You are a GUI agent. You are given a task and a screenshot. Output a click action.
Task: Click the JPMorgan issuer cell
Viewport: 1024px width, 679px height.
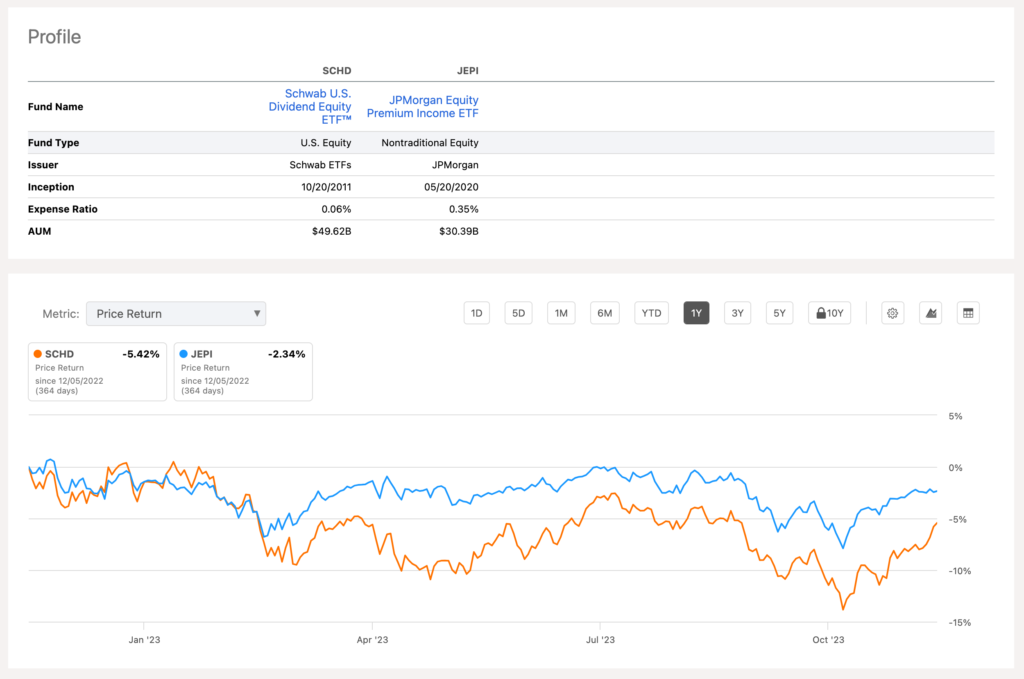click(455, 165)
